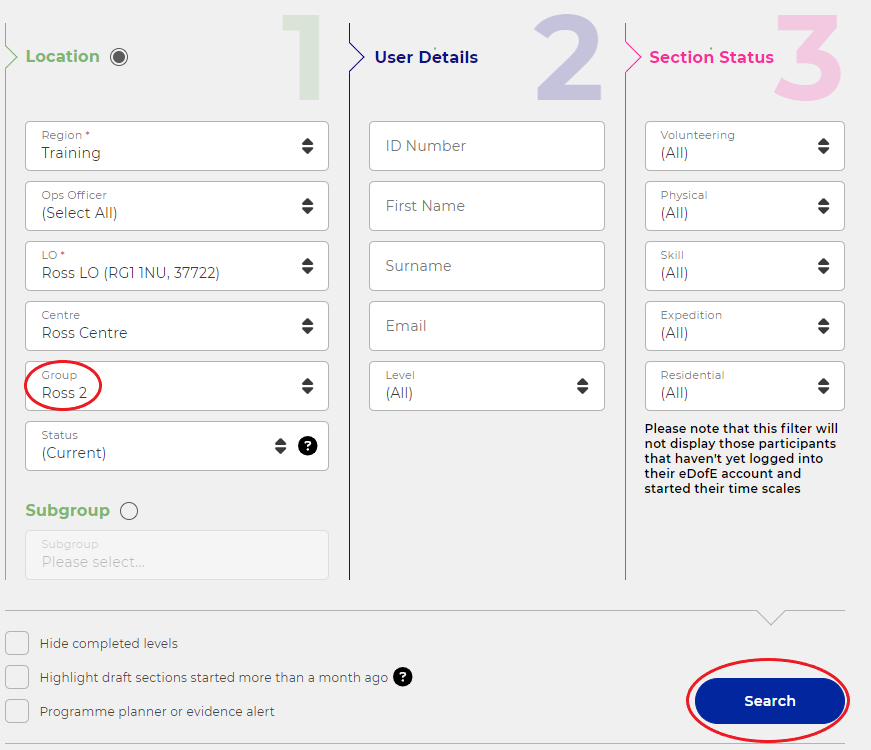Click the Region dropdown sort arrows

point(307,146)
